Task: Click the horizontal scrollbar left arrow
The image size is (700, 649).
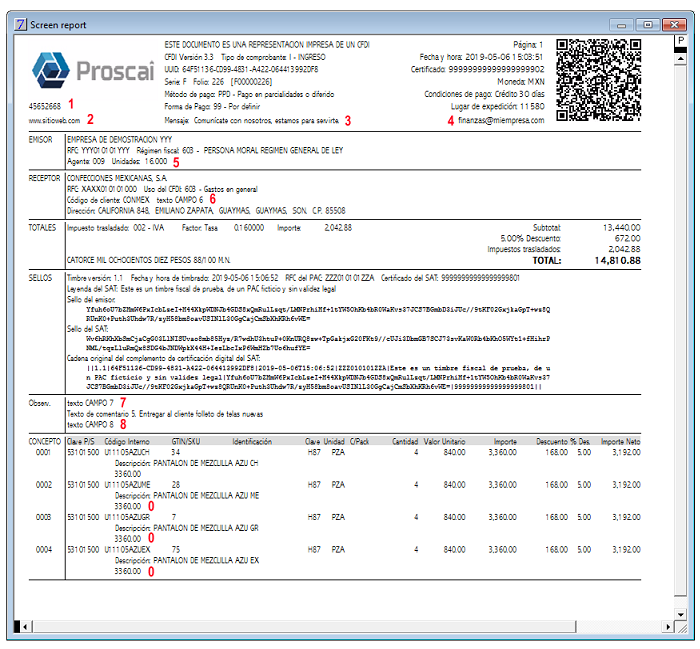Action: pyautogui.click(x=25, y=627)
